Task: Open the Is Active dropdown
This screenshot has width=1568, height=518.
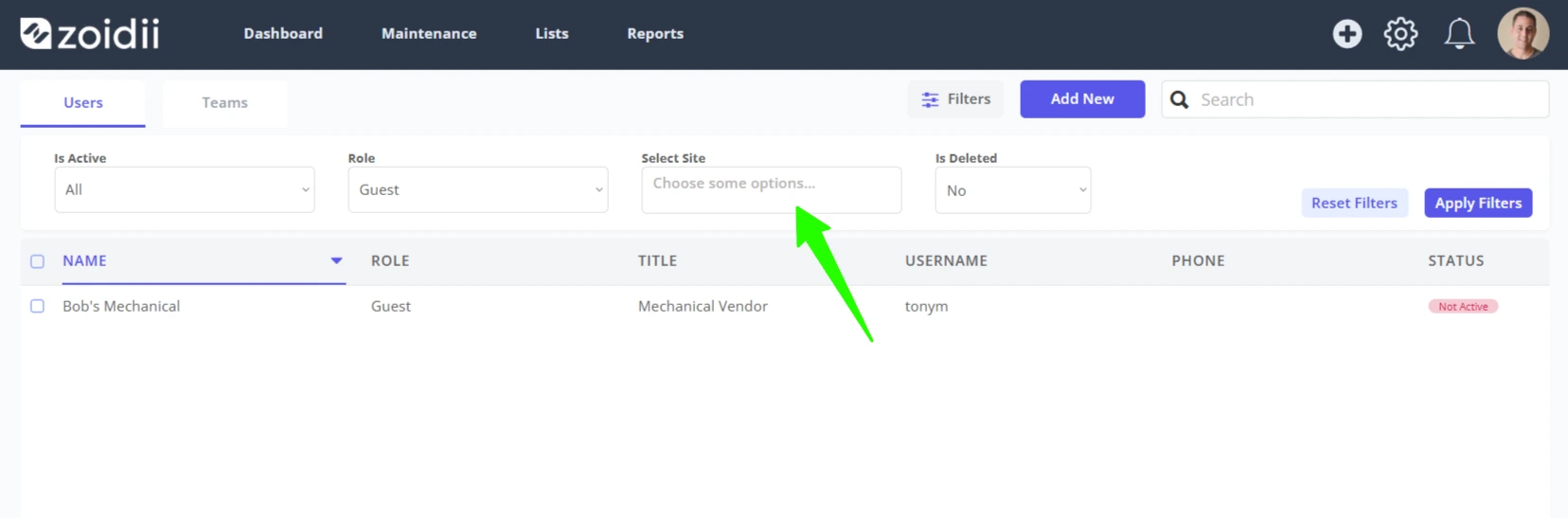Action: click(x=185, y=189)
